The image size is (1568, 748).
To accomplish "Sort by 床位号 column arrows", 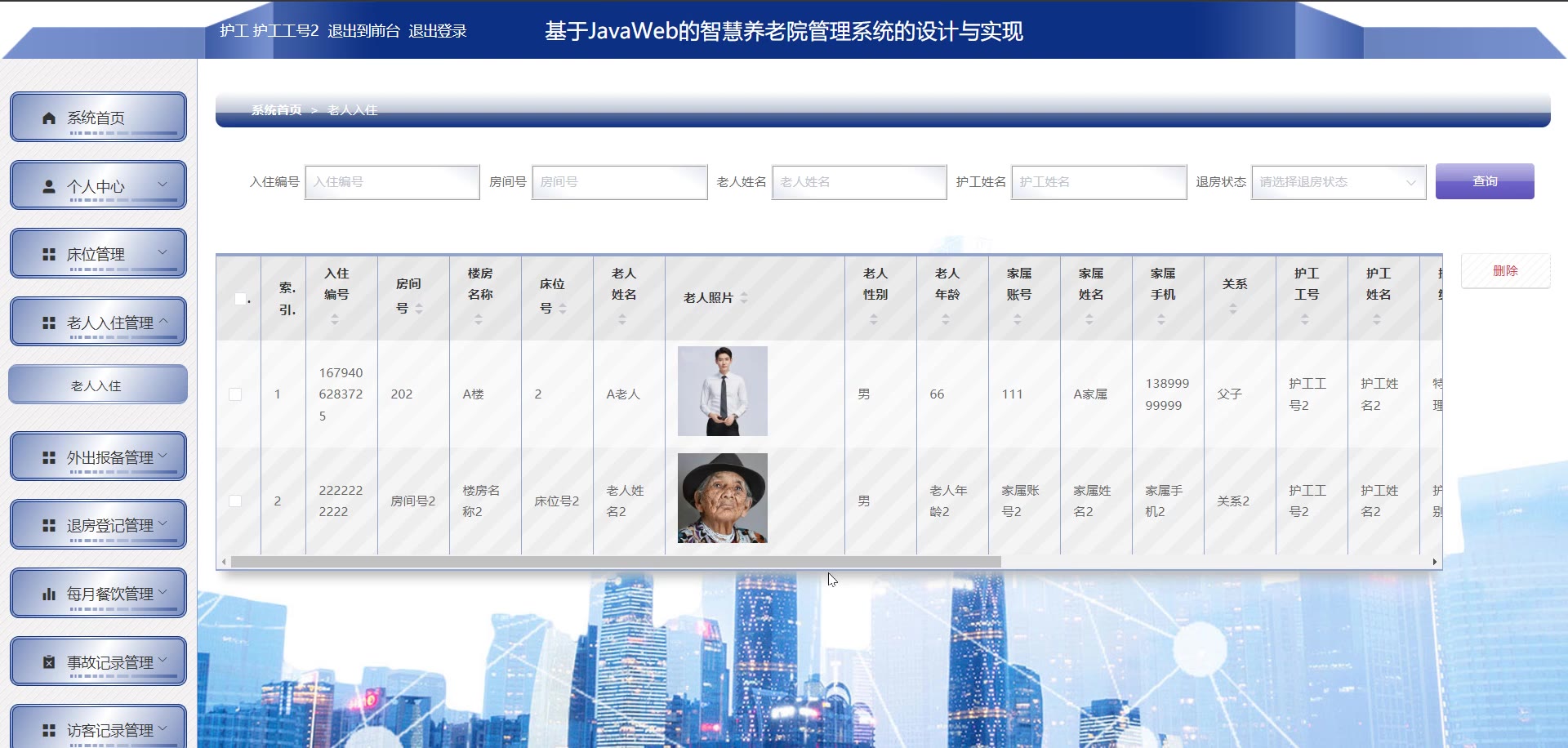I will click(563, 309).
